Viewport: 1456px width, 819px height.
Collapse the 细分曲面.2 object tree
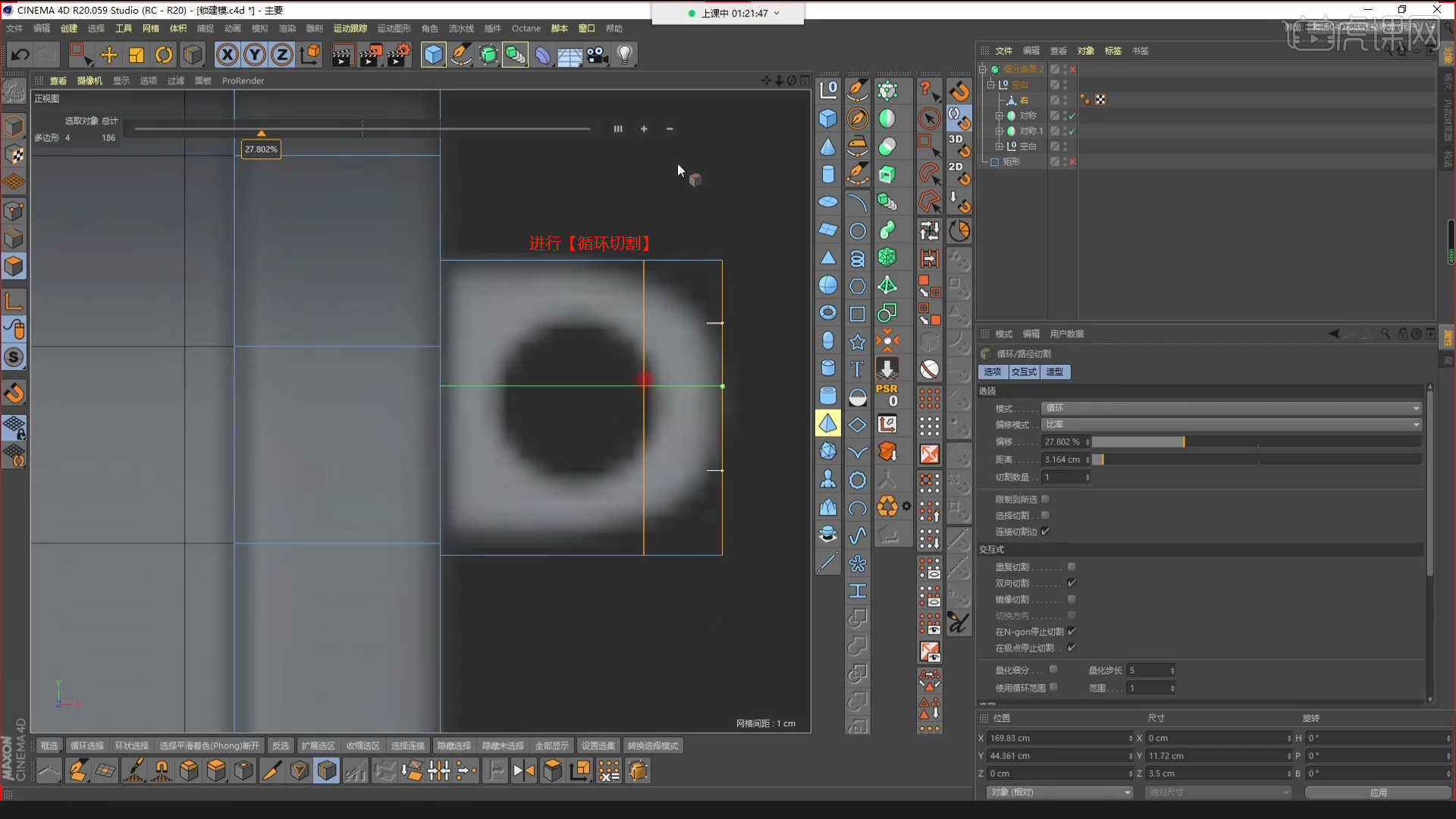[983, 69]
